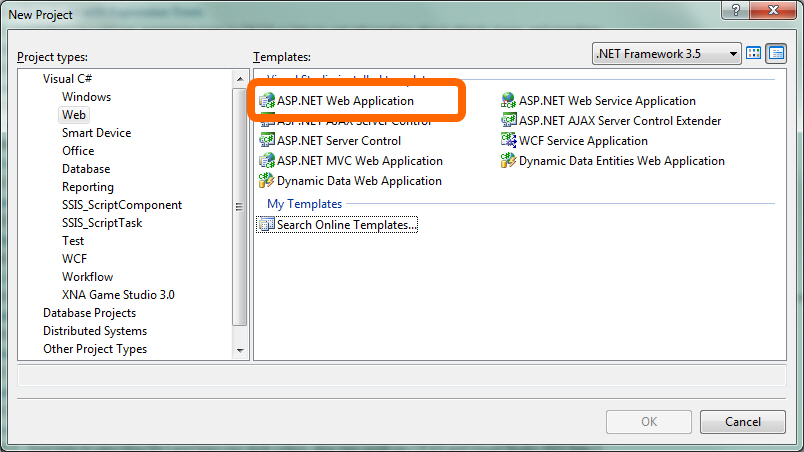
Task: Select Visual C# project type
Action: pos(67,79)
